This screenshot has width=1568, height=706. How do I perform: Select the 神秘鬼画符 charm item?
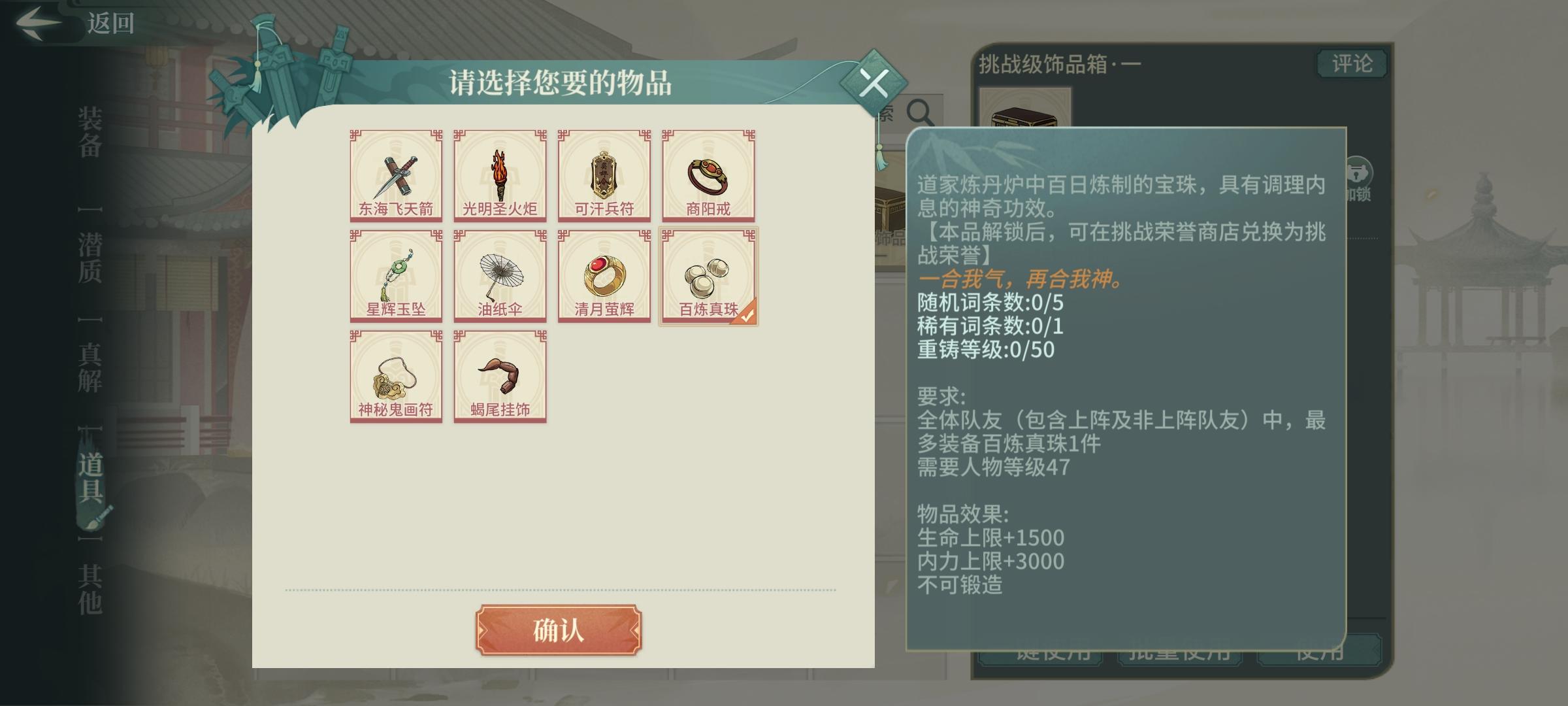pos(396,377)
